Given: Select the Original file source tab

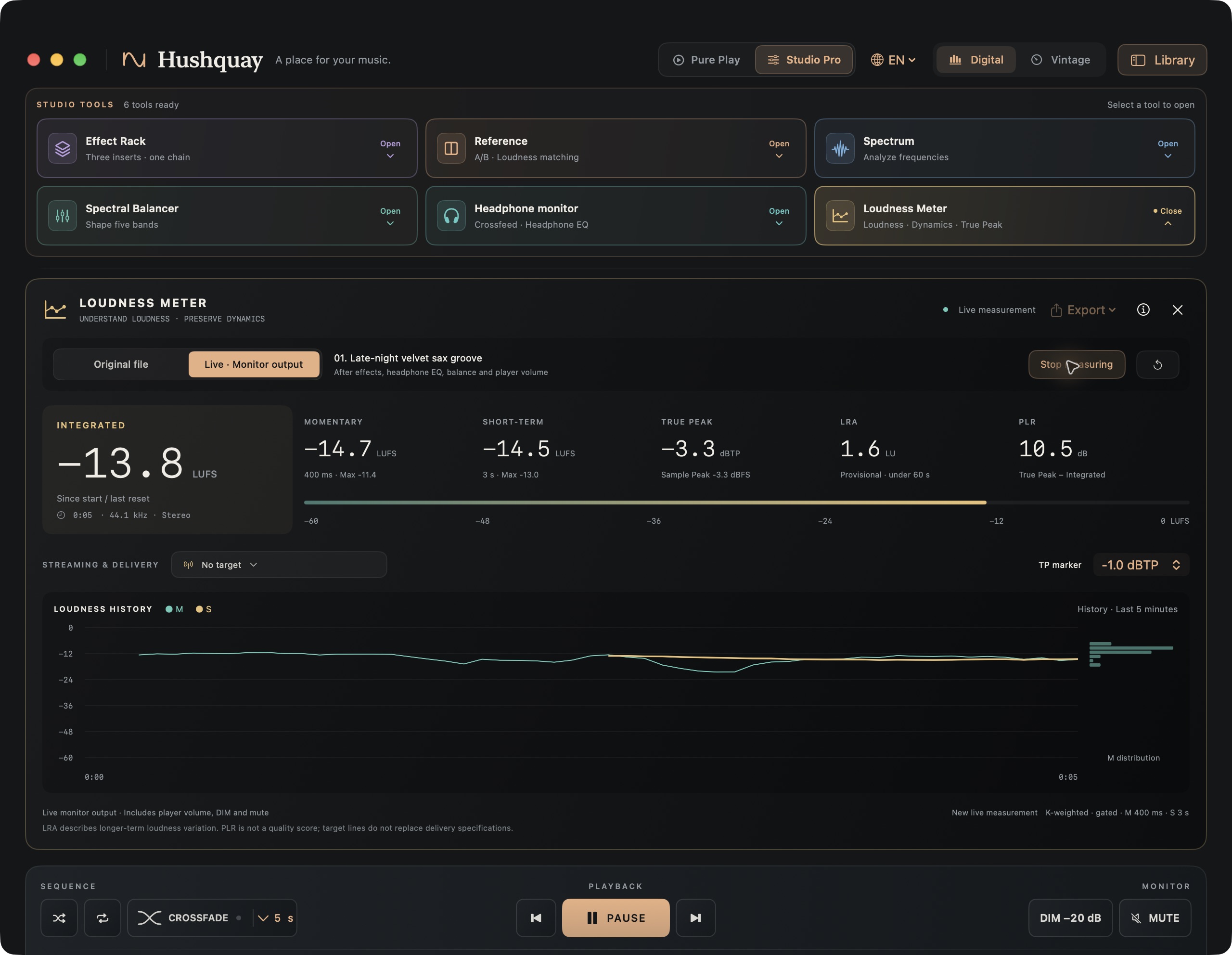Looking at the screenshot, I should (x=121, y=364).
